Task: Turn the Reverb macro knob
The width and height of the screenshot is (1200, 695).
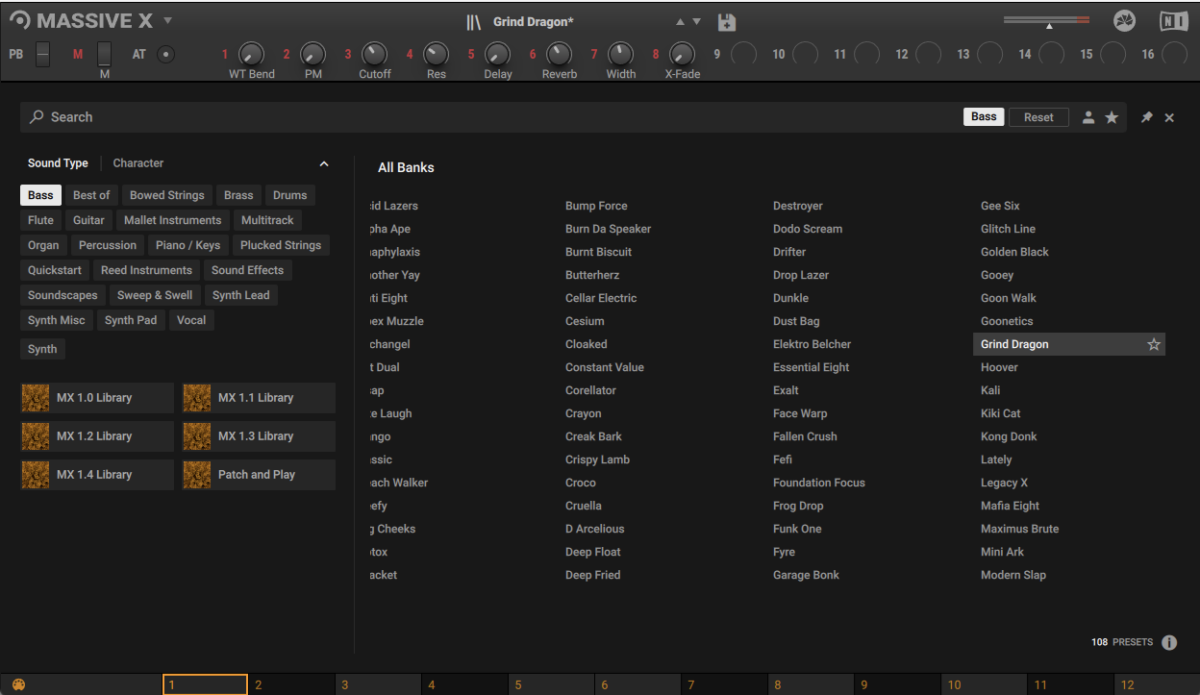Action: click(x=559, y=54)
